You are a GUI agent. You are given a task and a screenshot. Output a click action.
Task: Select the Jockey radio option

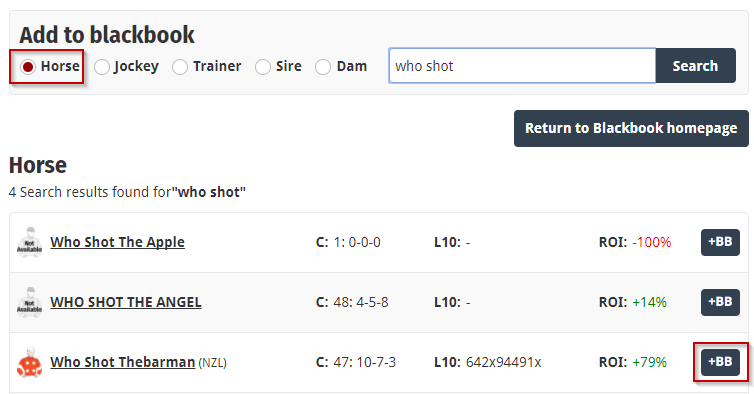tap(102, 66)
